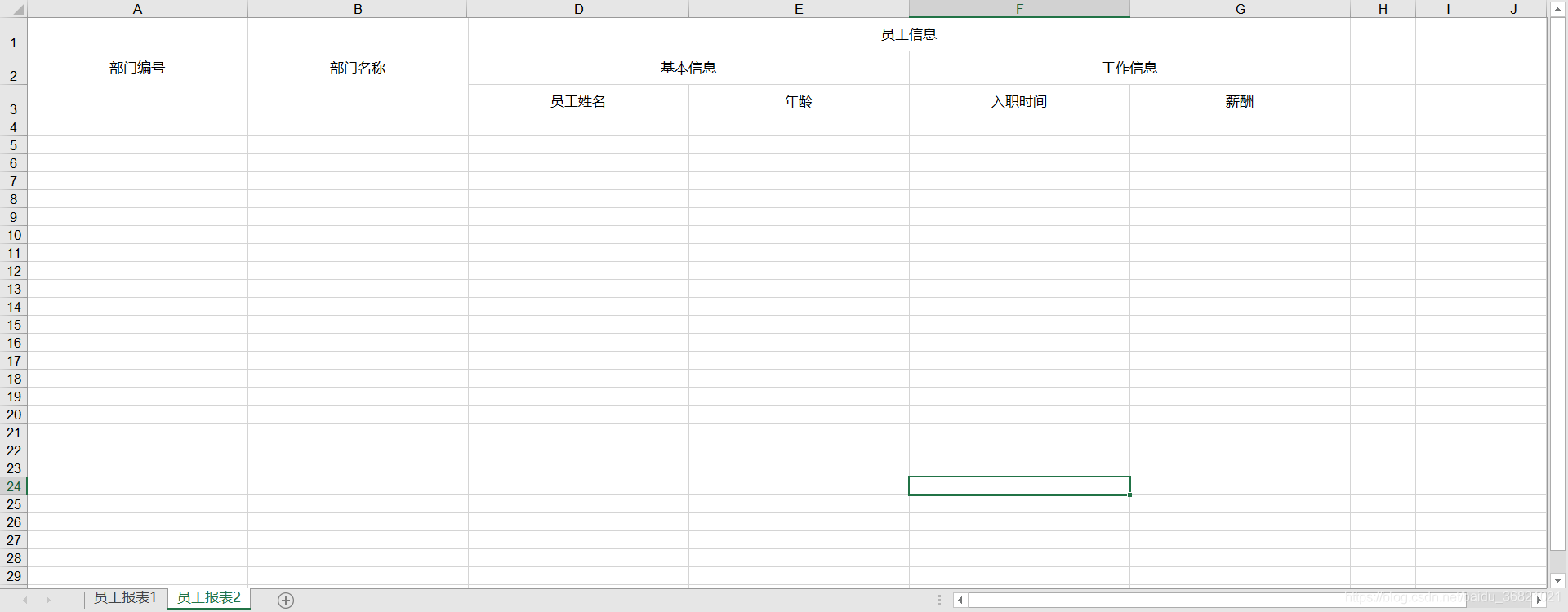The image size is (1568, 612).
Task: Select row 3 header
Action: tap(13, 101)
